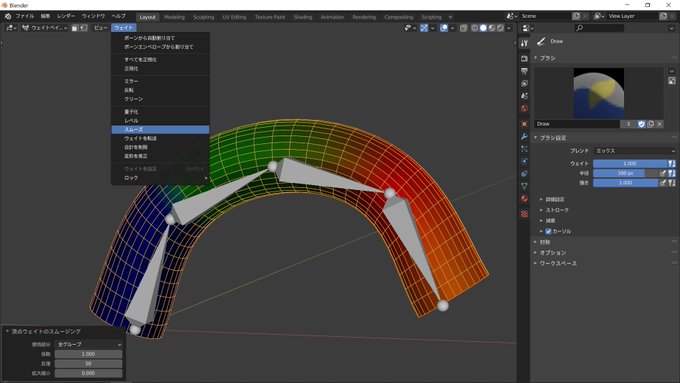Select material preview shading

coord(491,28)
